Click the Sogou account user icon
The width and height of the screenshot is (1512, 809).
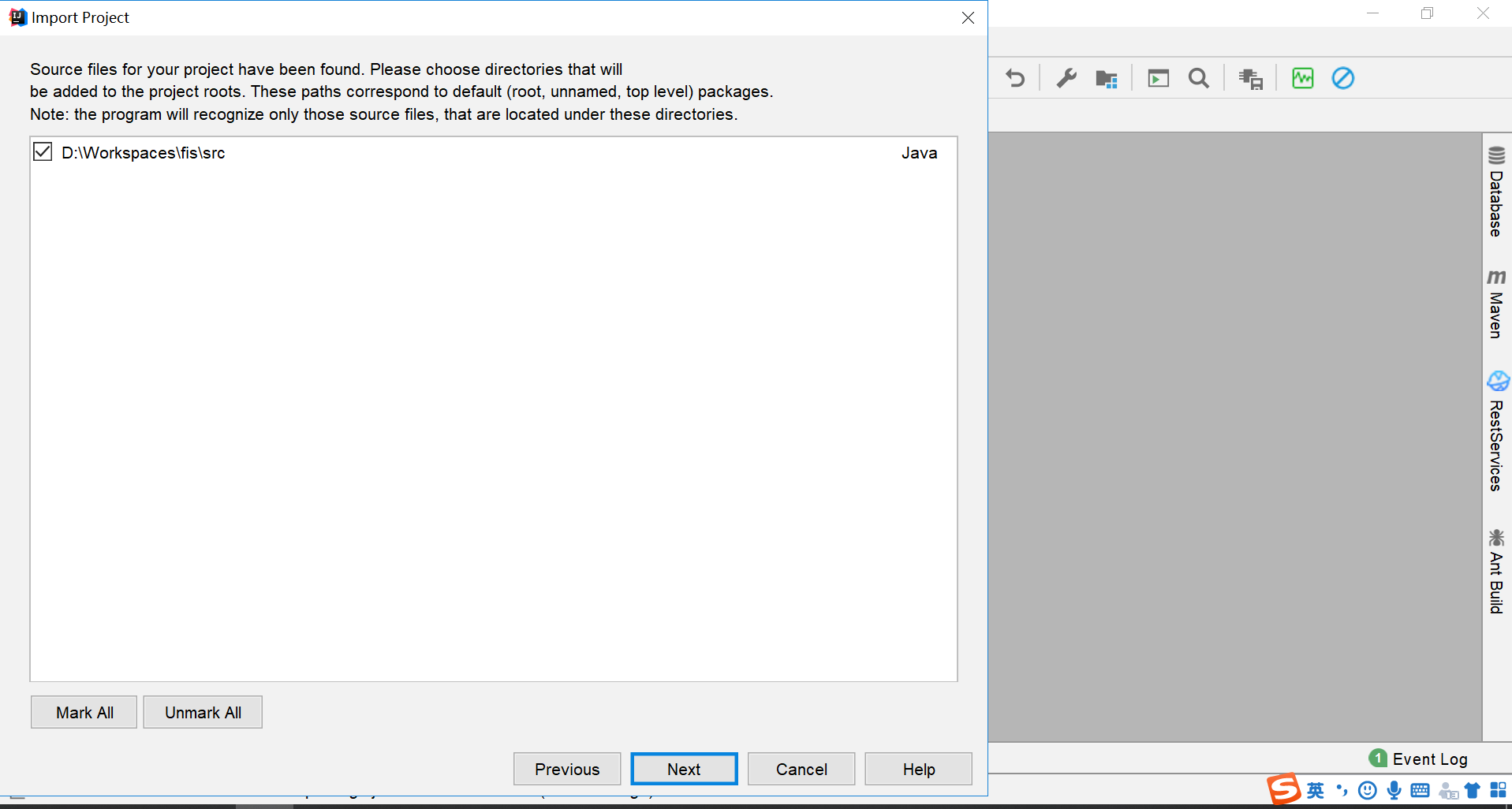[x=1448, y=790]
